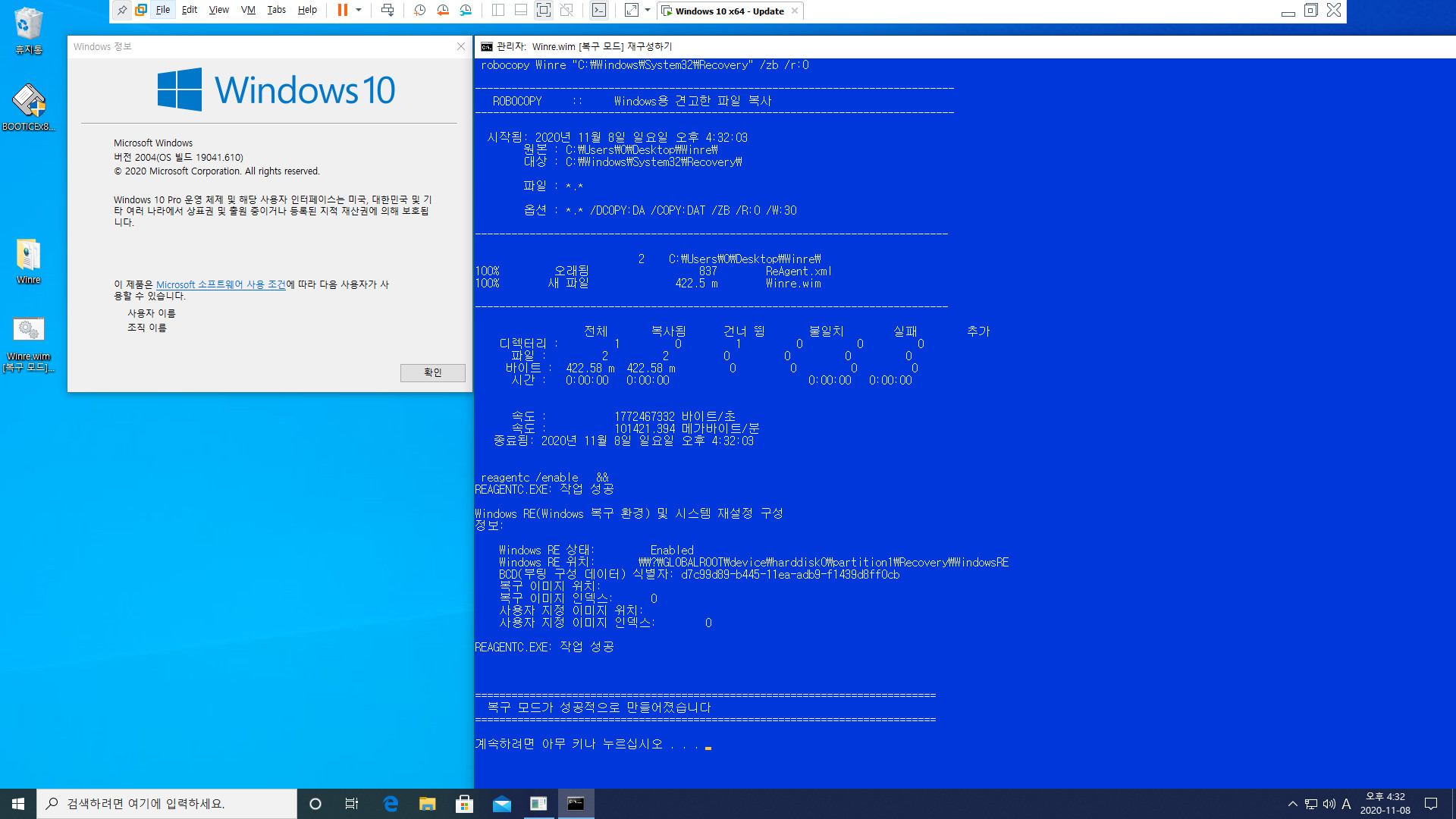Expand the stretch display dropdown arrow
This screenshot has width=1456, height=819.
tap(648, 11)
